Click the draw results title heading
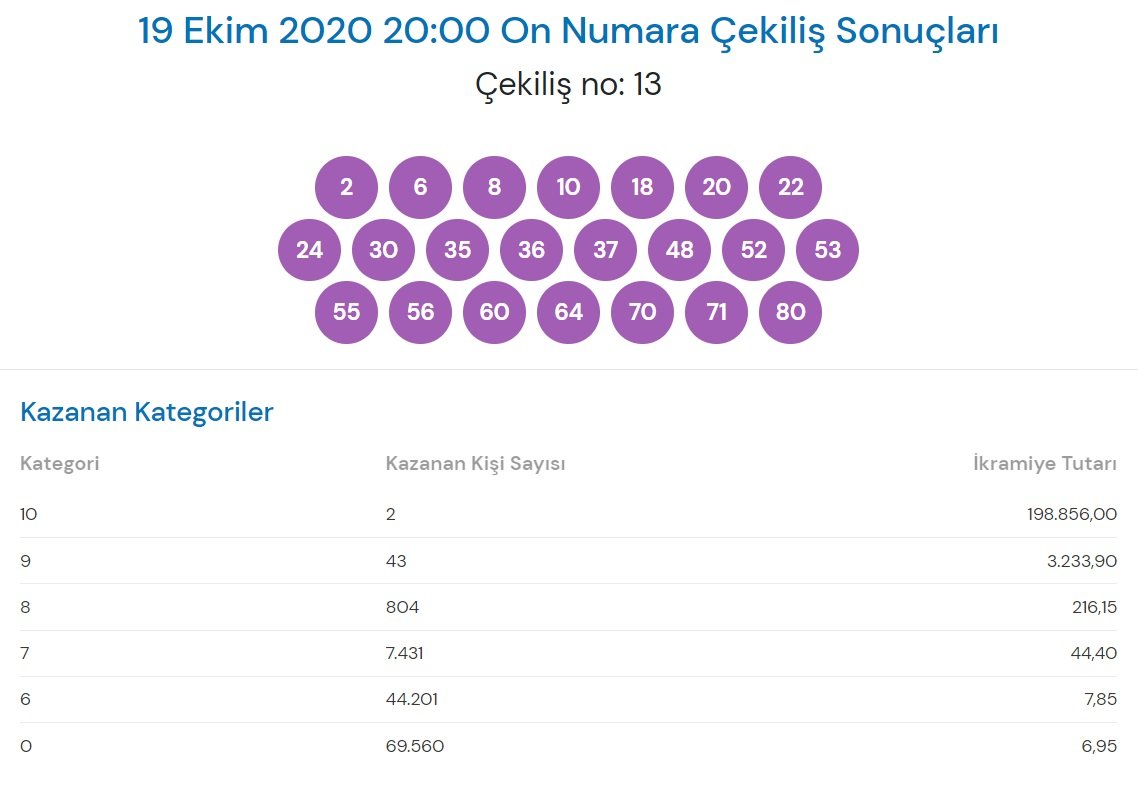 [x=568, y=31]
